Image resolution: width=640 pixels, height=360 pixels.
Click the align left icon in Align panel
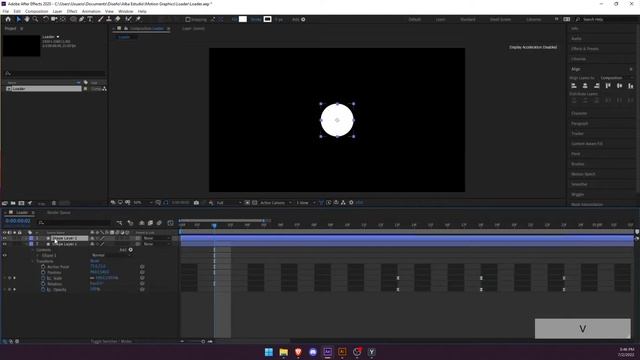click(x=574, y=86)
